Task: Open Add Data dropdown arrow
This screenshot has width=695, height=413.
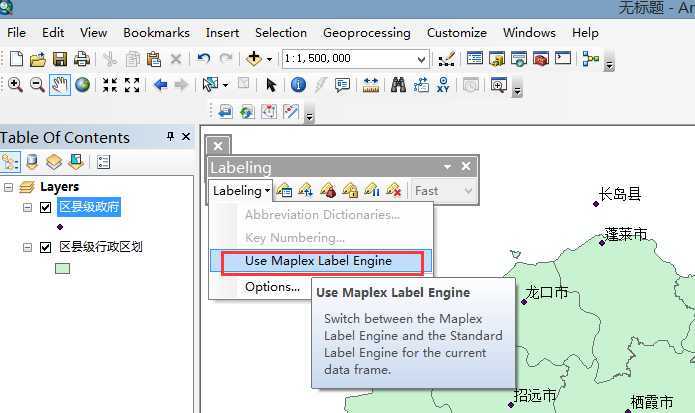Action: [x=269, y=59]
